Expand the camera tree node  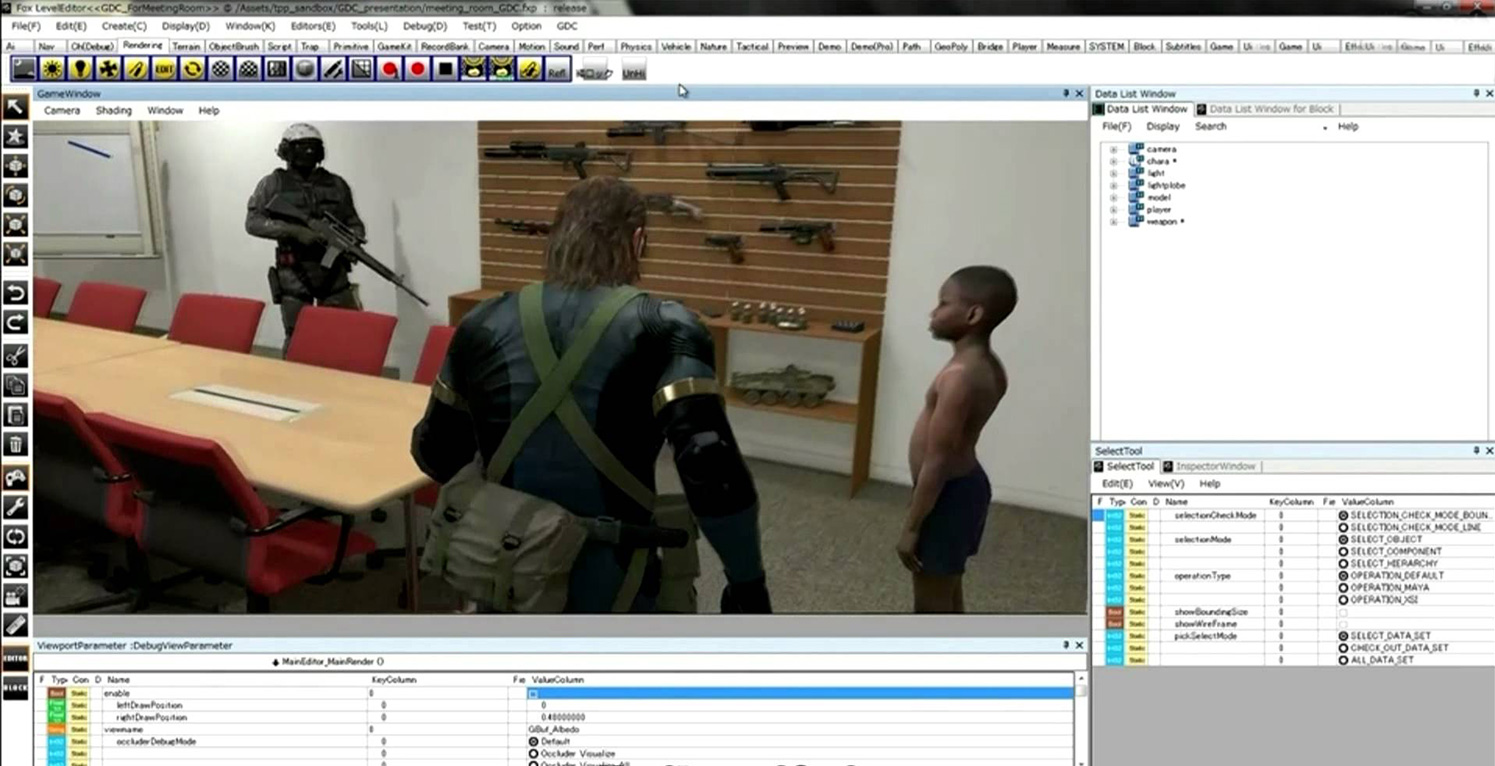point(1113,150)
